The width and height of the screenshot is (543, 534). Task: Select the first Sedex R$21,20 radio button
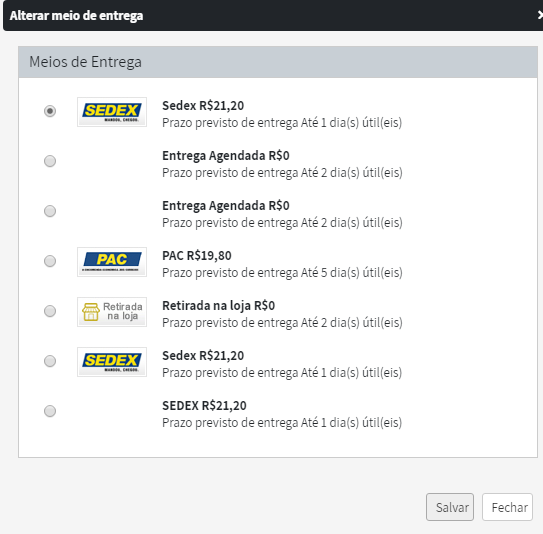(50, 111)
